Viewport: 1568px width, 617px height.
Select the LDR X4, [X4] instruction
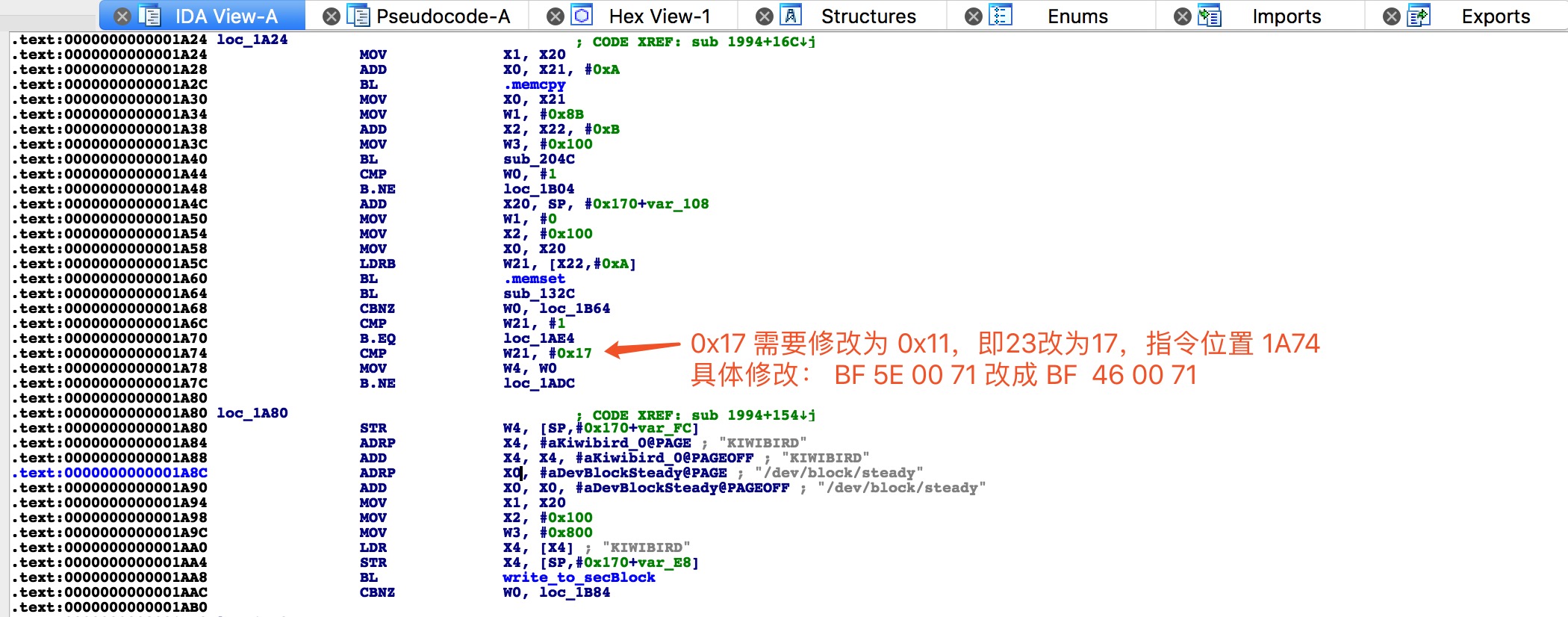tap(467, 548)
